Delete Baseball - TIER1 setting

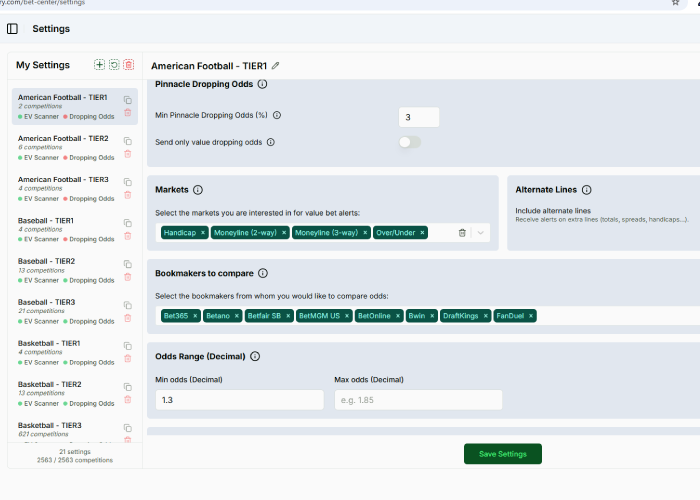[128, 236]
